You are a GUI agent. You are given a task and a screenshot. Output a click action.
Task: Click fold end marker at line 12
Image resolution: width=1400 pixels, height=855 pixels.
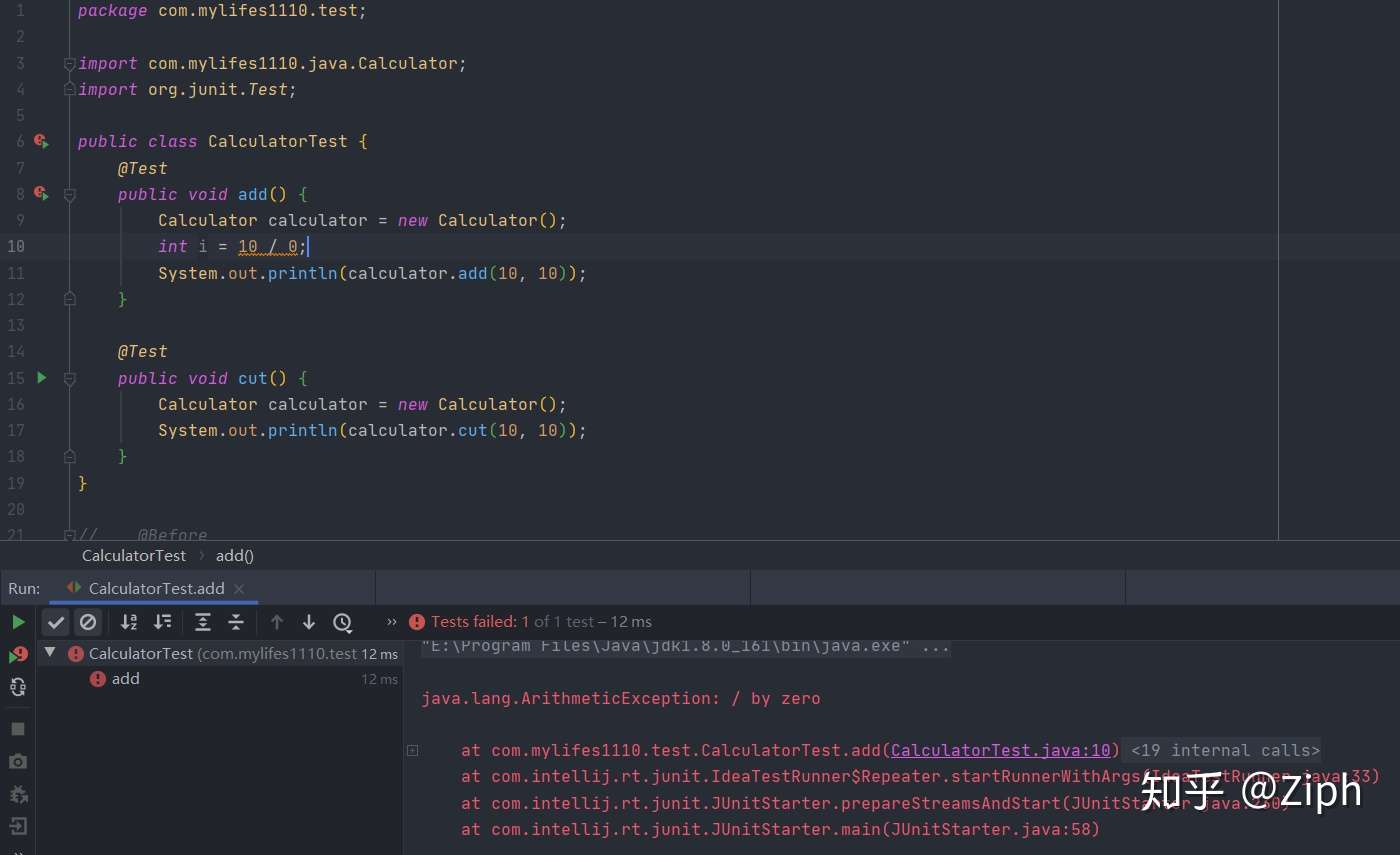tap(70, 299)
